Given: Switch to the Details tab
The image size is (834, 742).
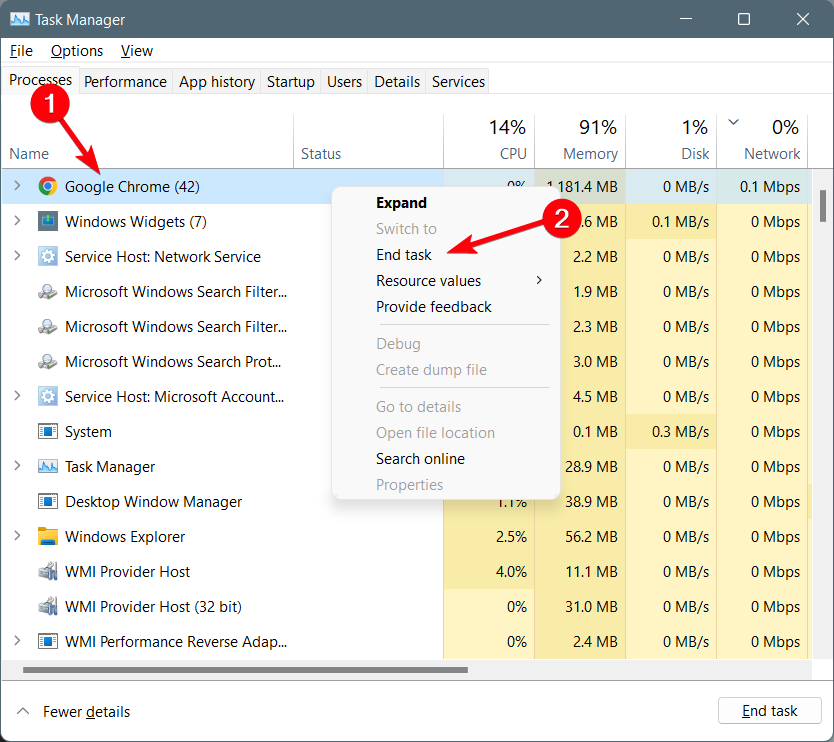Looking at the screenshot, I should coord(397,81).
